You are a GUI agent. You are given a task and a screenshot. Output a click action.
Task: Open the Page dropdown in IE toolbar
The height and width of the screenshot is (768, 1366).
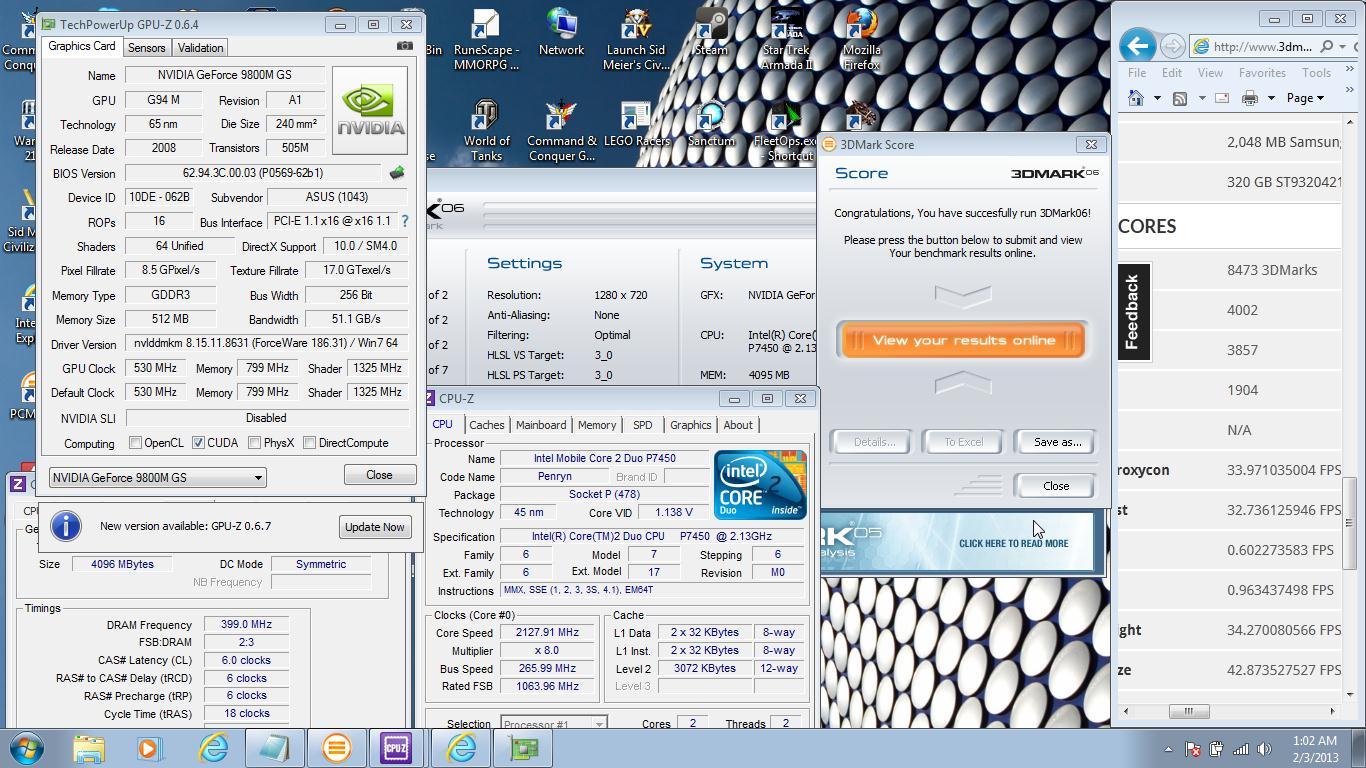[x=1305, y=98]
